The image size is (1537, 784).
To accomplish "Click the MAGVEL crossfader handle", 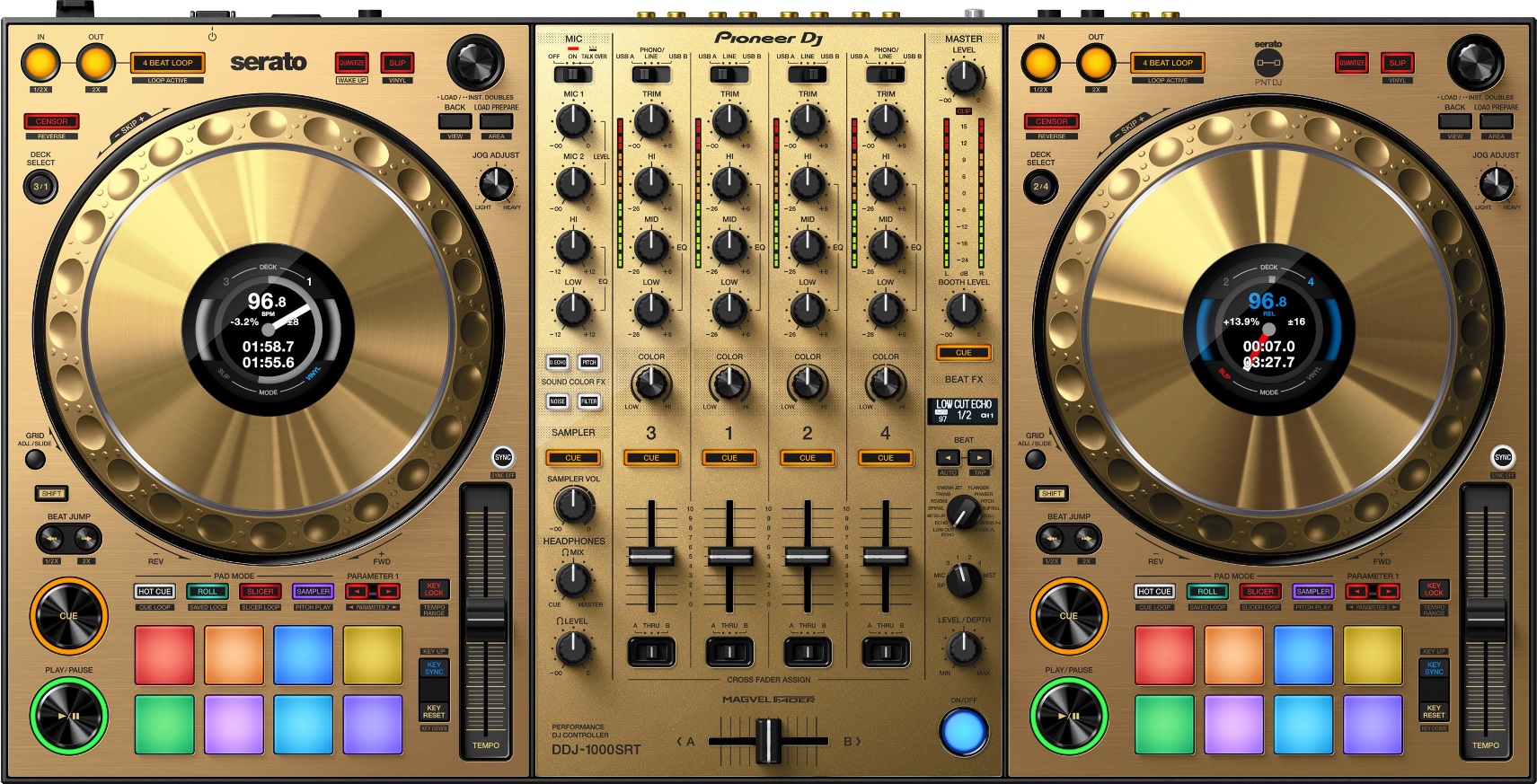I will point(769,741).
